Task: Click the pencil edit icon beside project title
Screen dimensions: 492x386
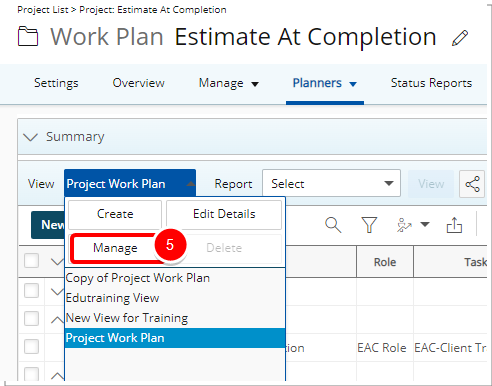Action: 460,38
